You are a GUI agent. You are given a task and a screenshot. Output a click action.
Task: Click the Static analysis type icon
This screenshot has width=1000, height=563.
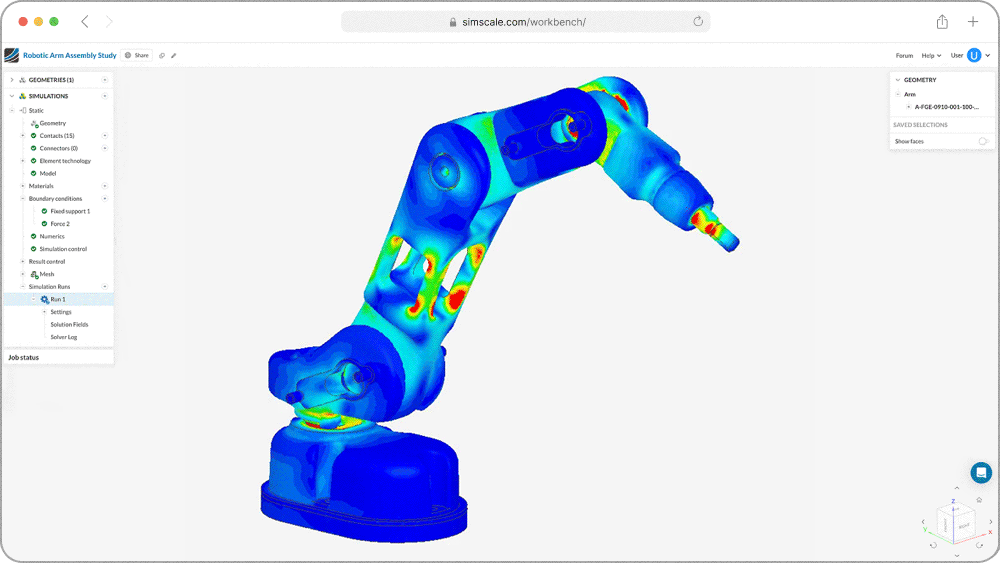(24, 110)
